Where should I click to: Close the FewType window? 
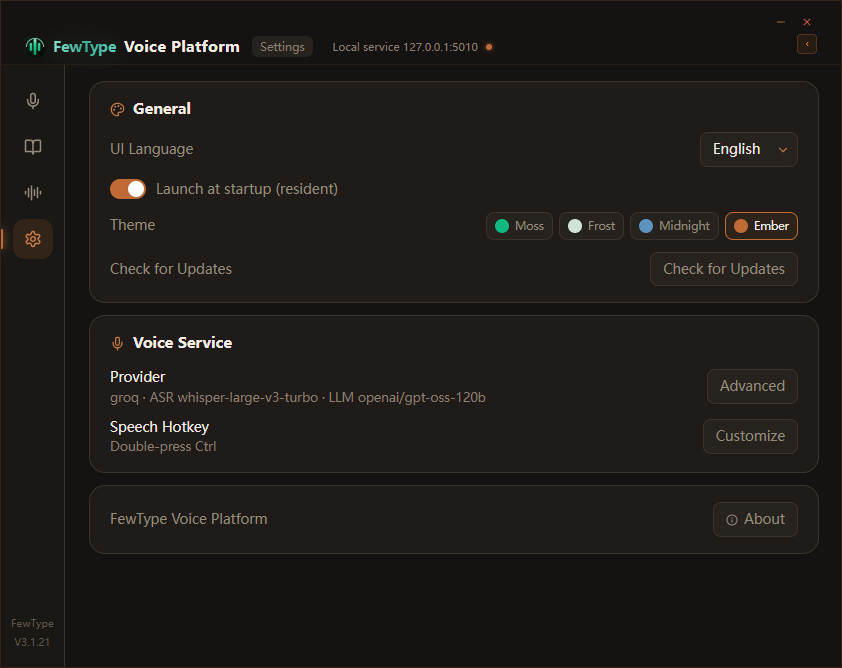[807, 22]
